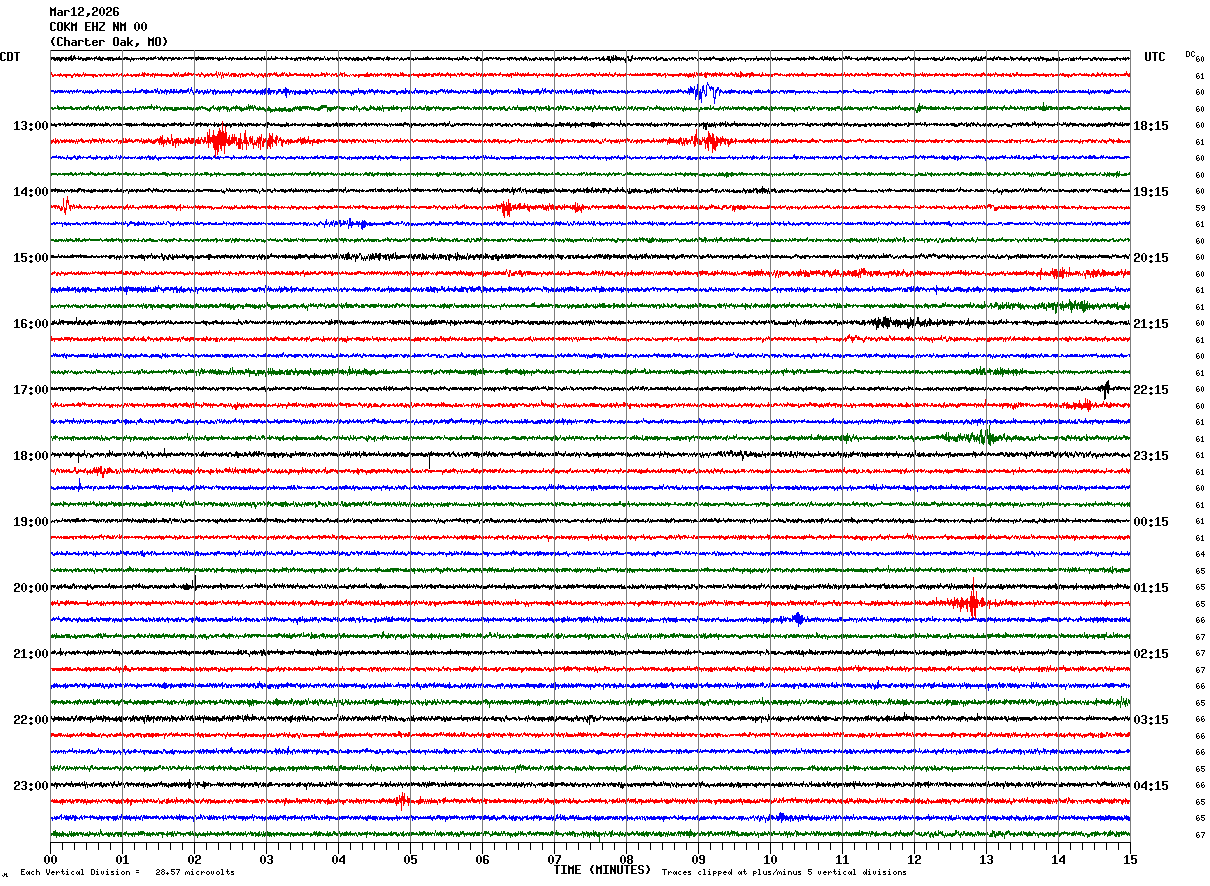1210x886 pixels.
Task: Select the station code COKM EHZ NM 00
Action: pyautogui.click(x=98, y=27)
